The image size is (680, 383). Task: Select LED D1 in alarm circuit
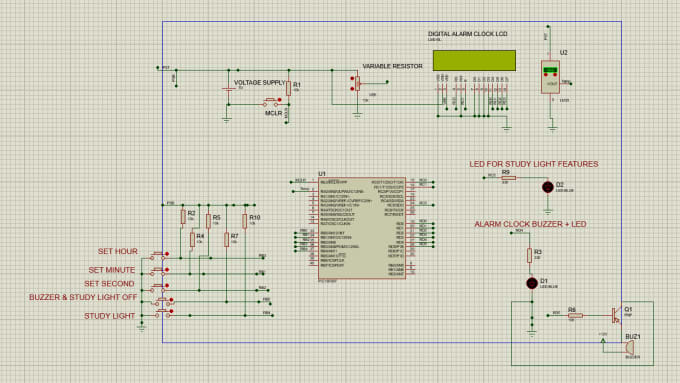point(532,283)
